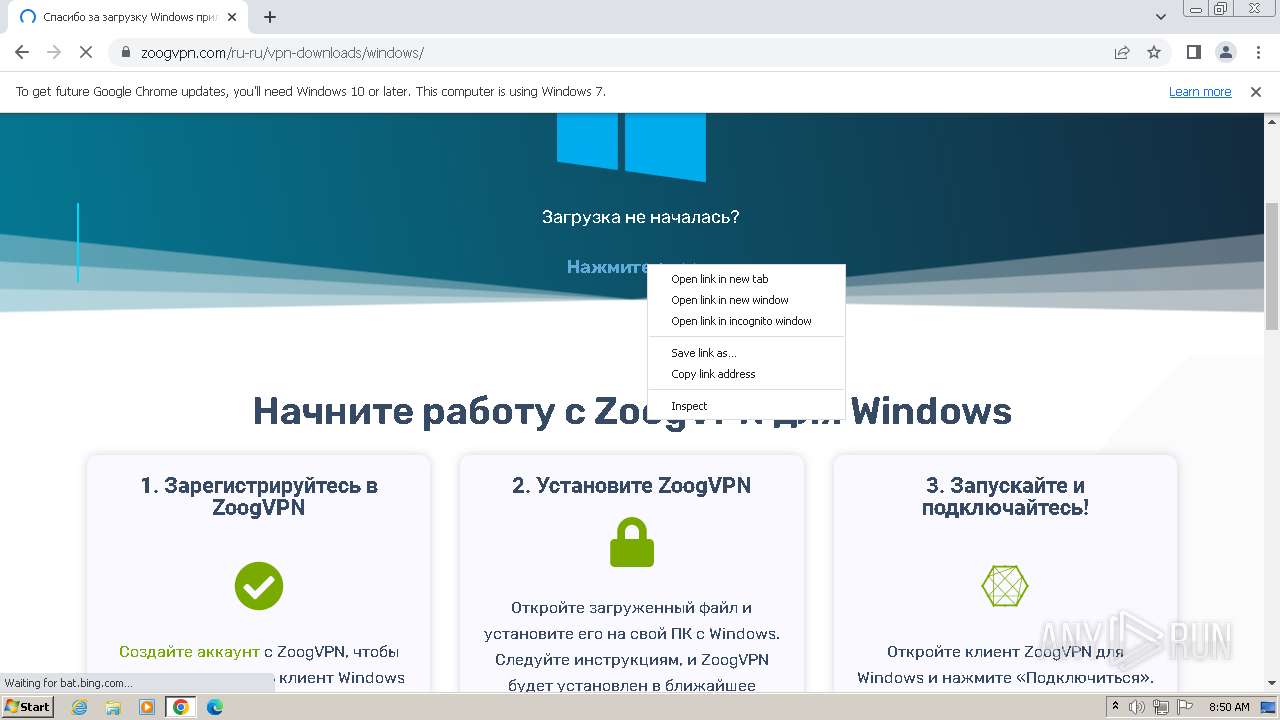Open the browser side panel
The image size is (1280, 720).
click(x=1193, y=52)
